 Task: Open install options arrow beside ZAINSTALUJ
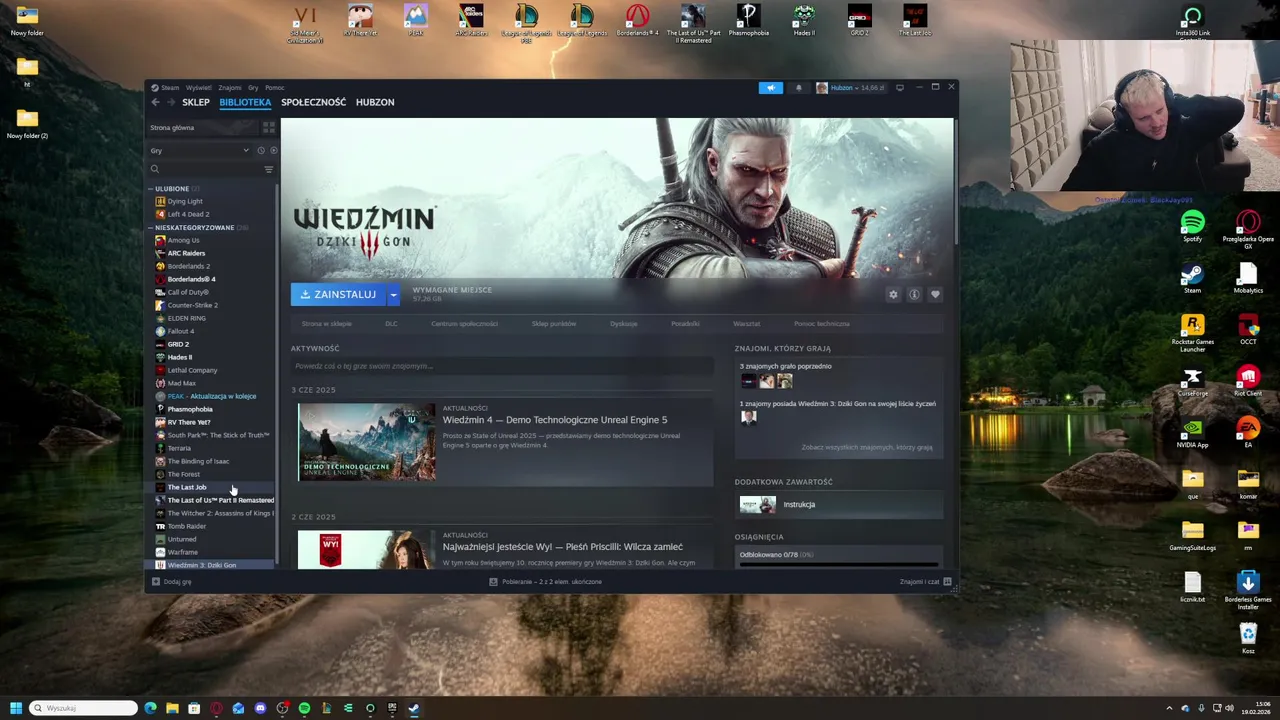(x=393, y=295)
